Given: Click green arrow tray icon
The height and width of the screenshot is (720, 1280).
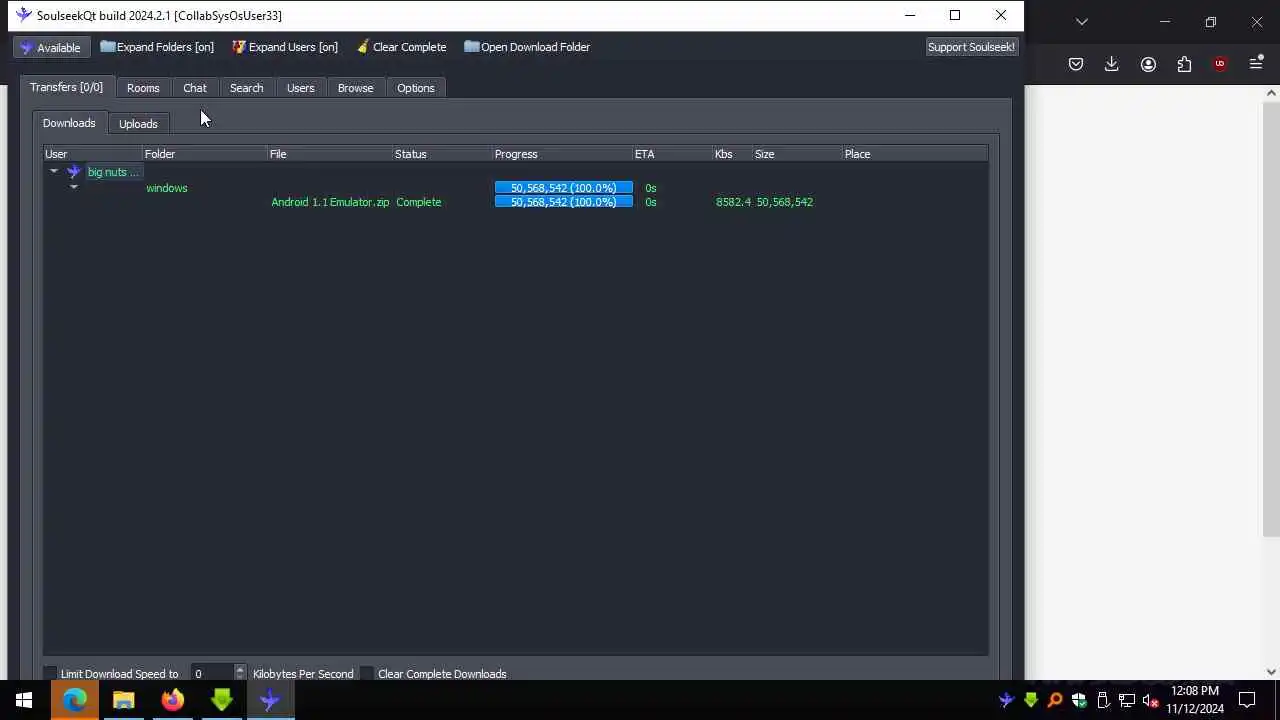Looking at the screenshot, I should coord(1030,700).
